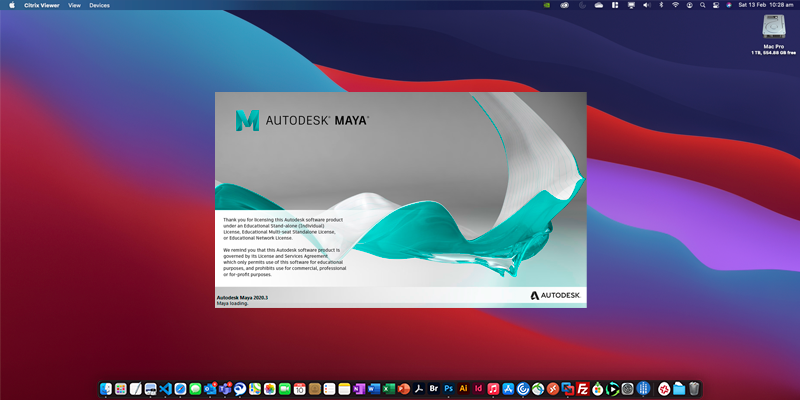
Task: Open the blue folder stack in the Dock
Action: coord(679,389)
